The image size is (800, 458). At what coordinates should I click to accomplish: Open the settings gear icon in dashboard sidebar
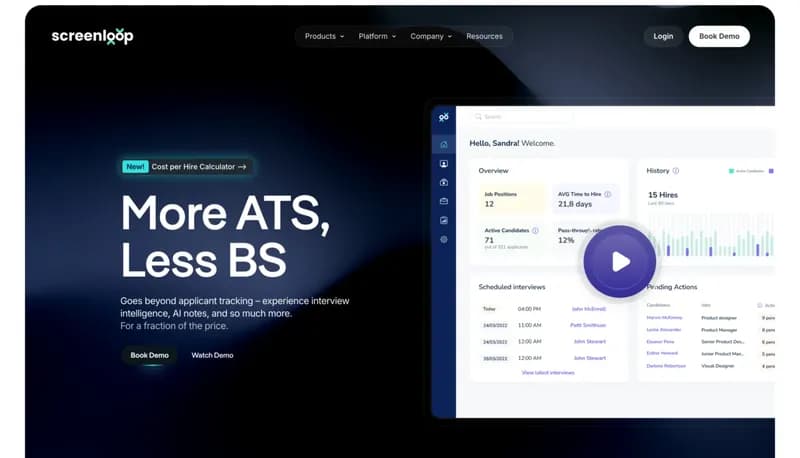pyautogui.click(x=444, y=239)
